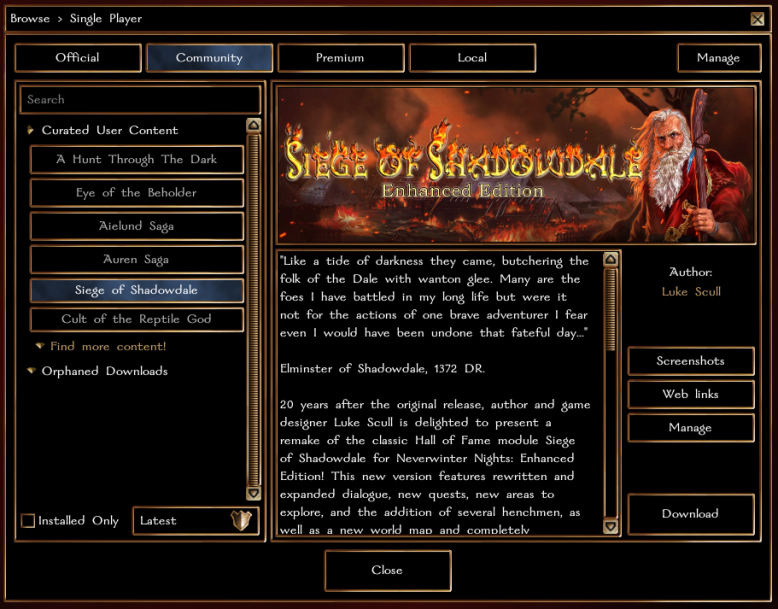Click the top-right Manage button

[x=718, y=58]
